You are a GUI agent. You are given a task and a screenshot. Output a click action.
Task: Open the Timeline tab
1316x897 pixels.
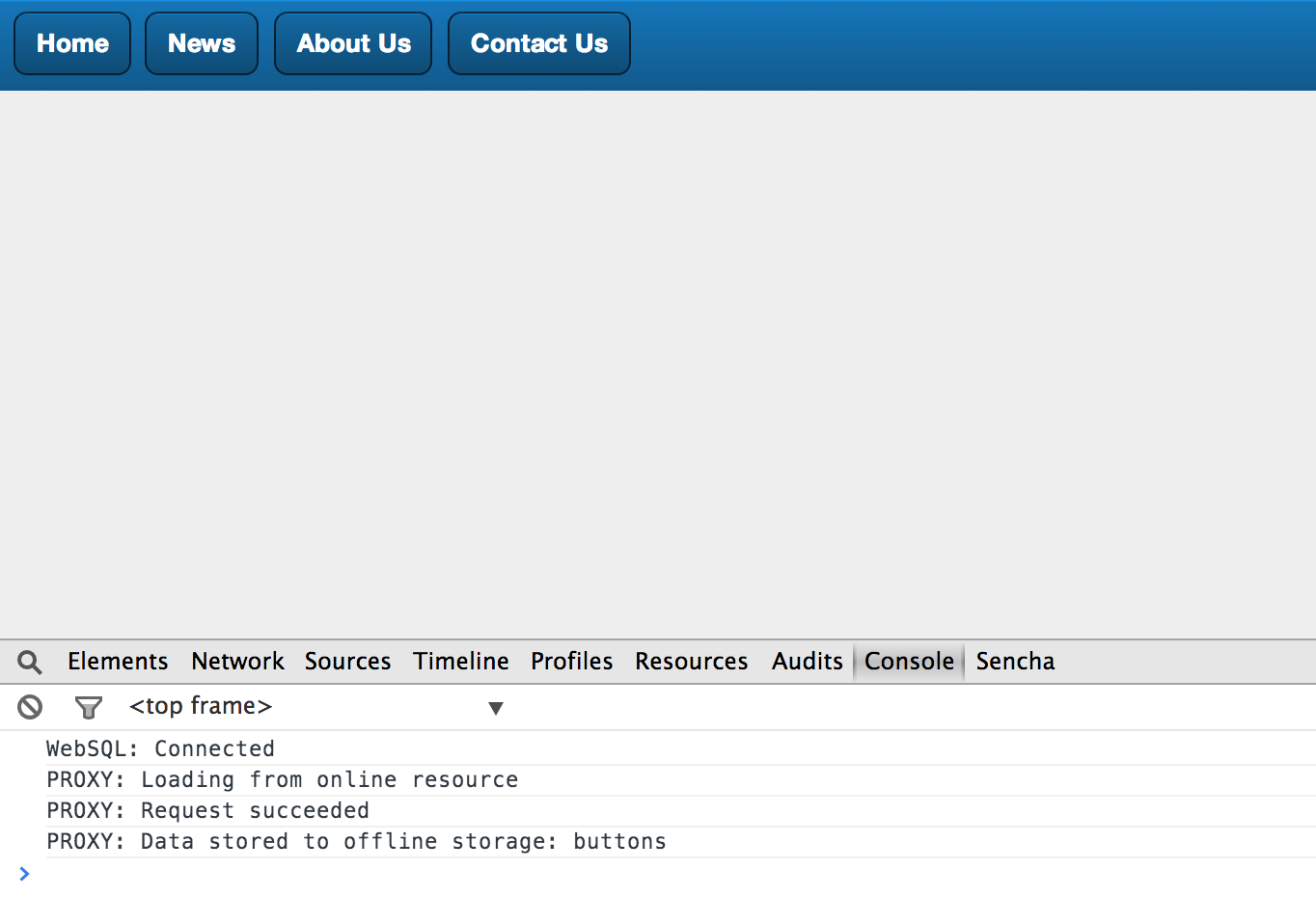coord(461,662)
